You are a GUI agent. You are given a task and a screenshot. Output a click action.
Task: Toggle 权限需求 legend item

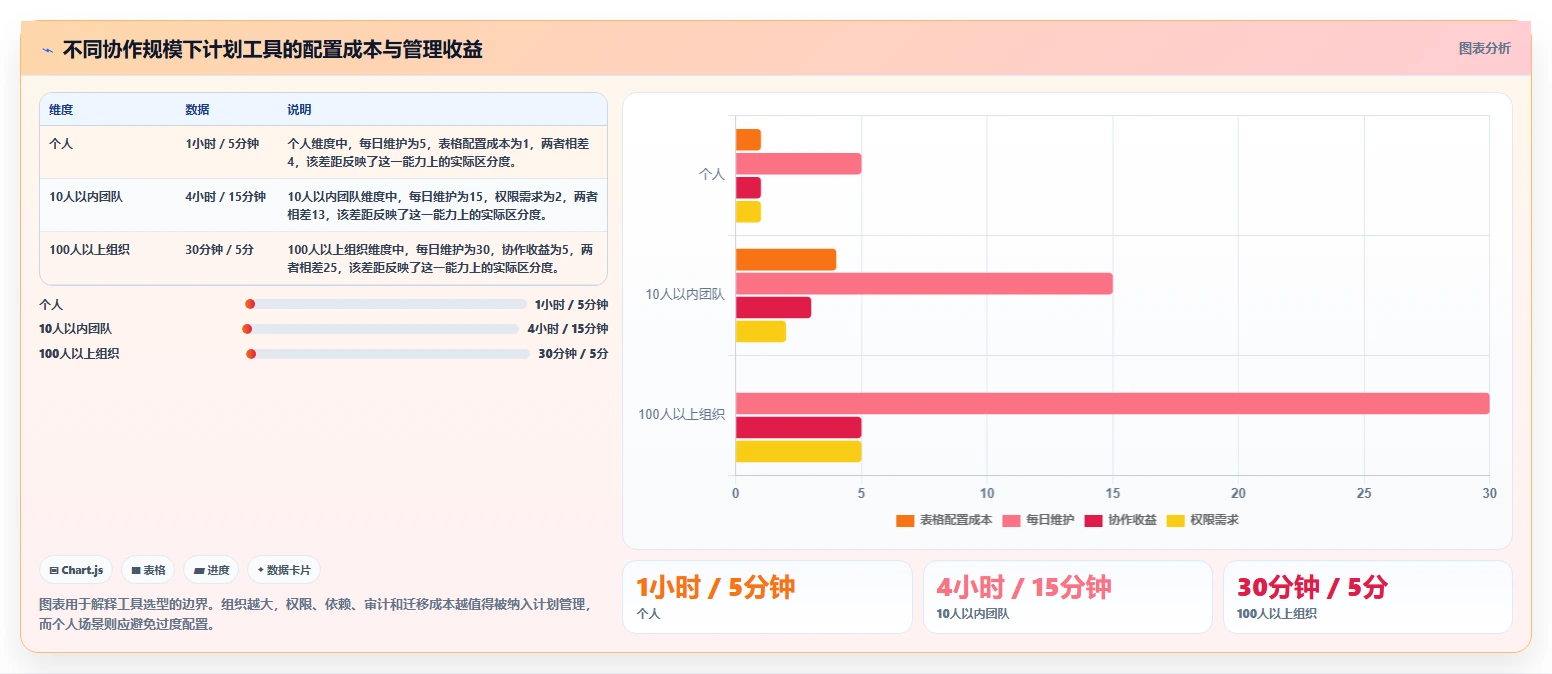click(x=1203, y=520)
